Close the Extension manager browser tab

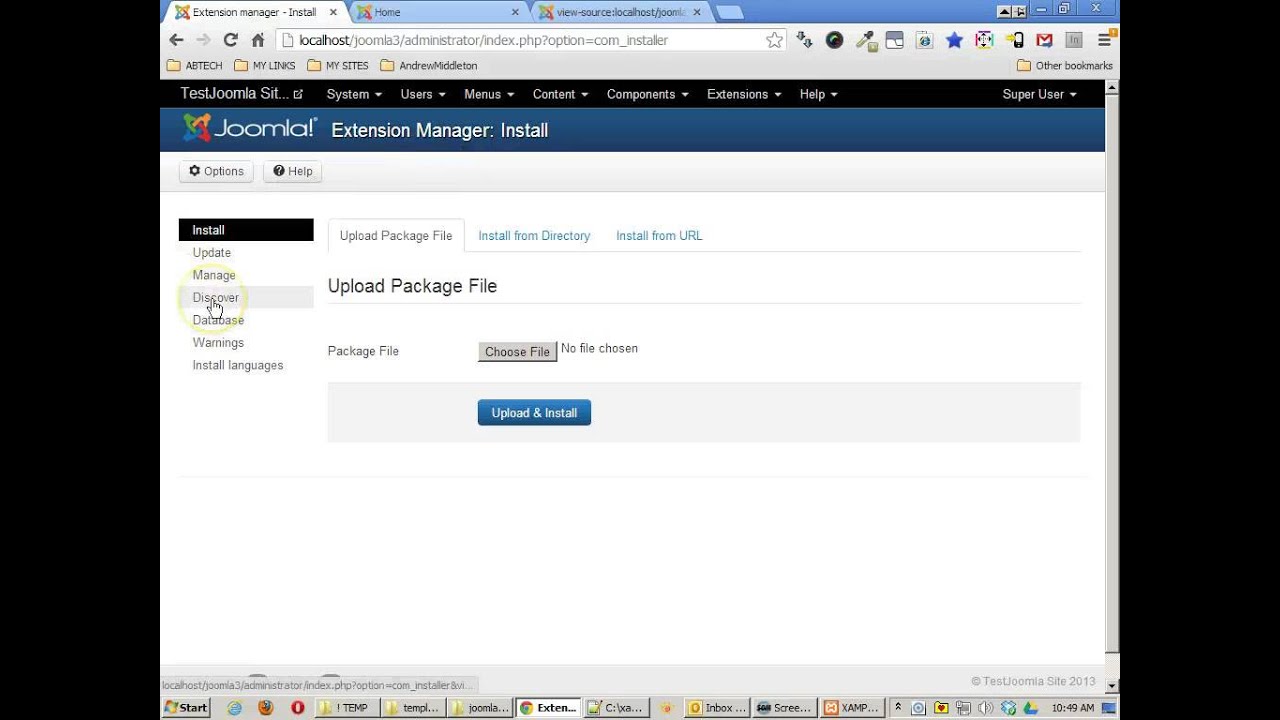pyautogui.click(x=333, y=12)
